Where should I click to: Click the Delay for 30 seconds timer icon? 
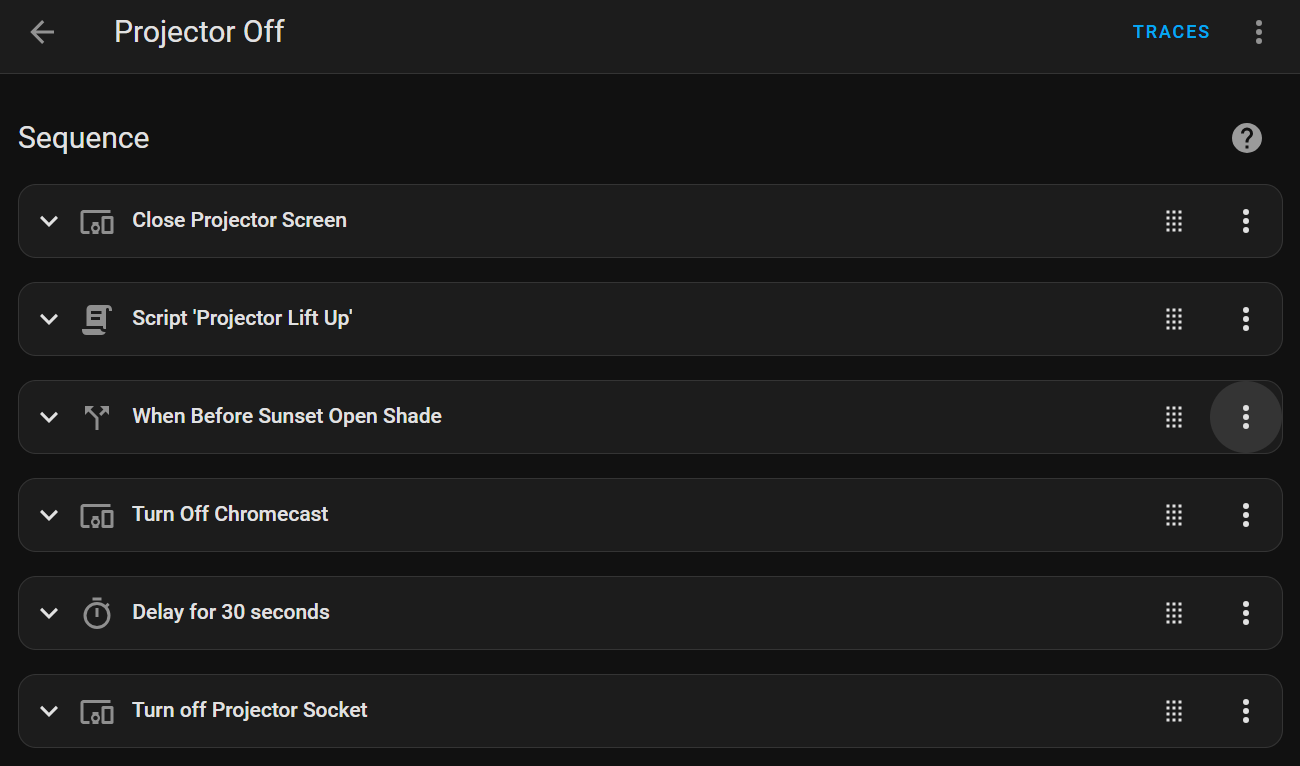[x=97, y=613]
